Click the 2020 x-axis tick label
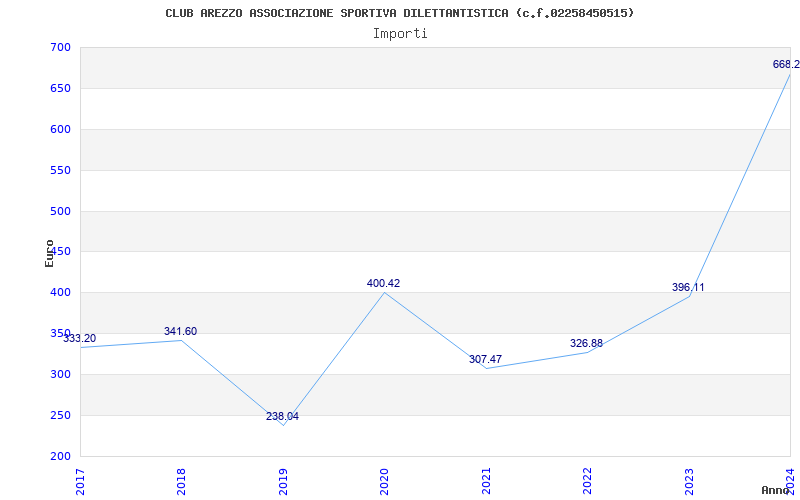Viewport: 800px width, 500px height. [384, 481]
